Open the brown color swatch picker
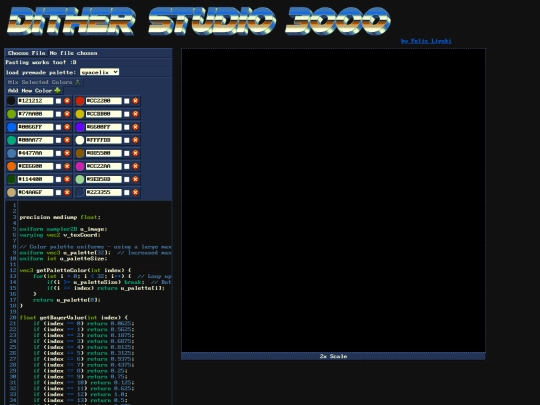The width and height of the screenshot is (540, 405). click(80, 153)
